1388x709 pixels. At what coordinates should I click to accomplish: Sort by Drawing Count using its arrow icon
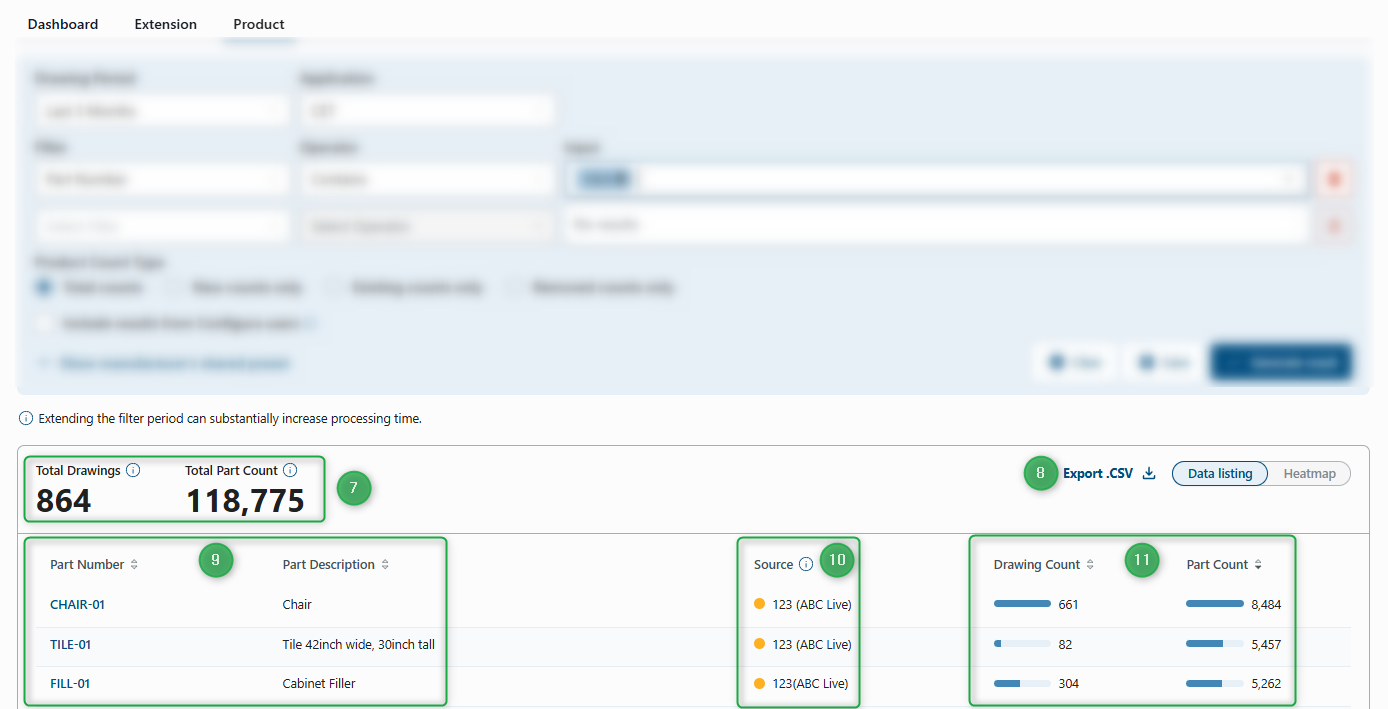[x=1090, y=564]
